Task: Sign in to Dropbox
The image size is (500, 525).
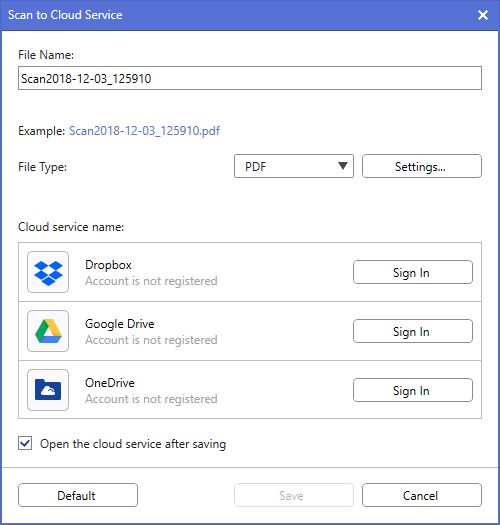Action: pos(413,272)
